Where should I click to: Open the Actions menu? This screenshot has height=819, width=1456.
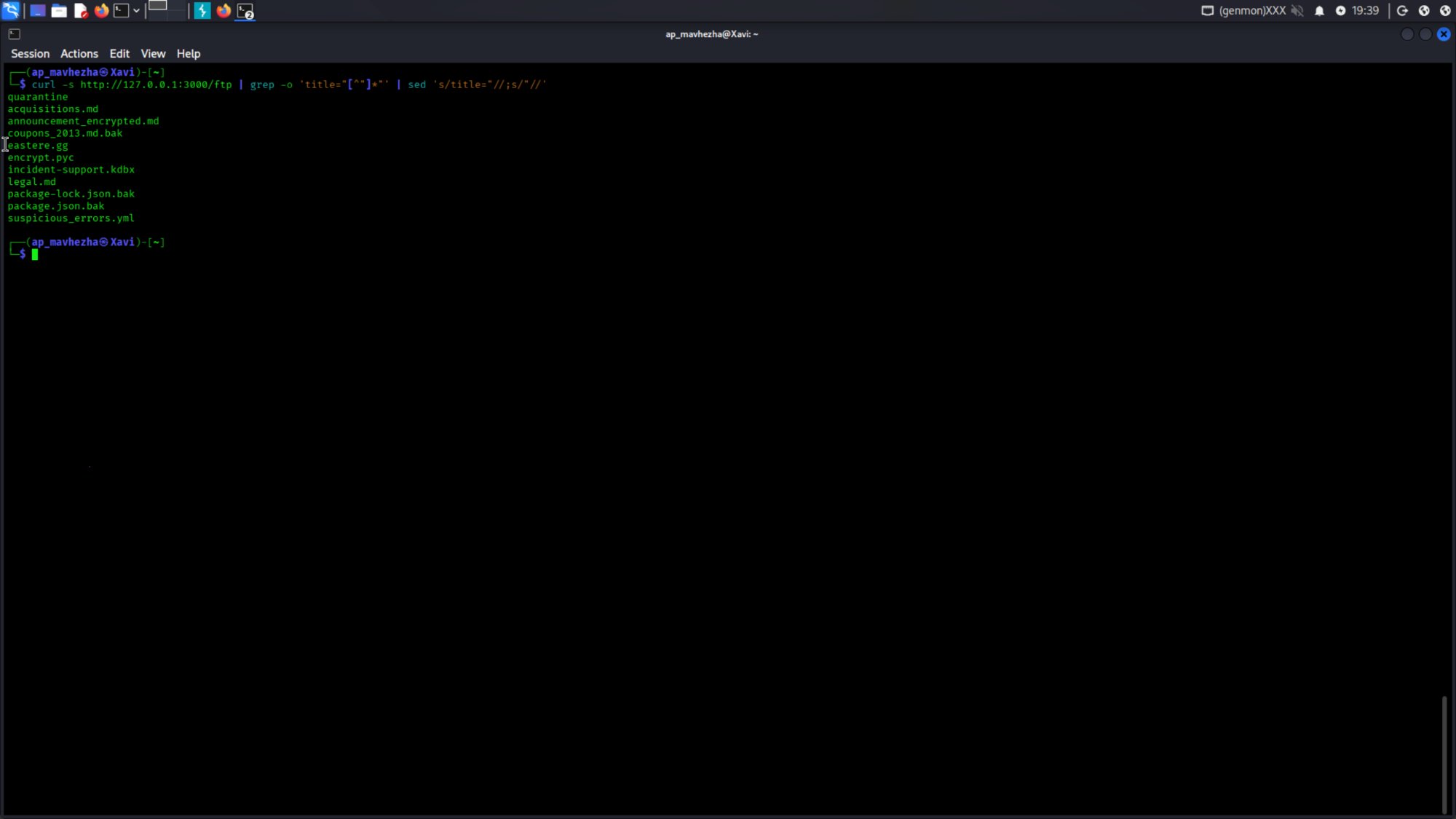[79, 54]
